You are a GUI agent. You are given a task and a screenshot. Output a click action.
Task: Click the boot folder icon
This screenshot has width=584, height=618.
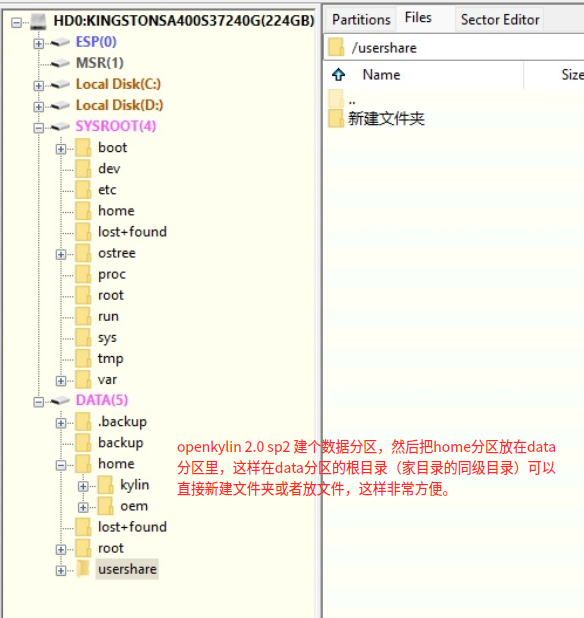click(x=83, y=148)
